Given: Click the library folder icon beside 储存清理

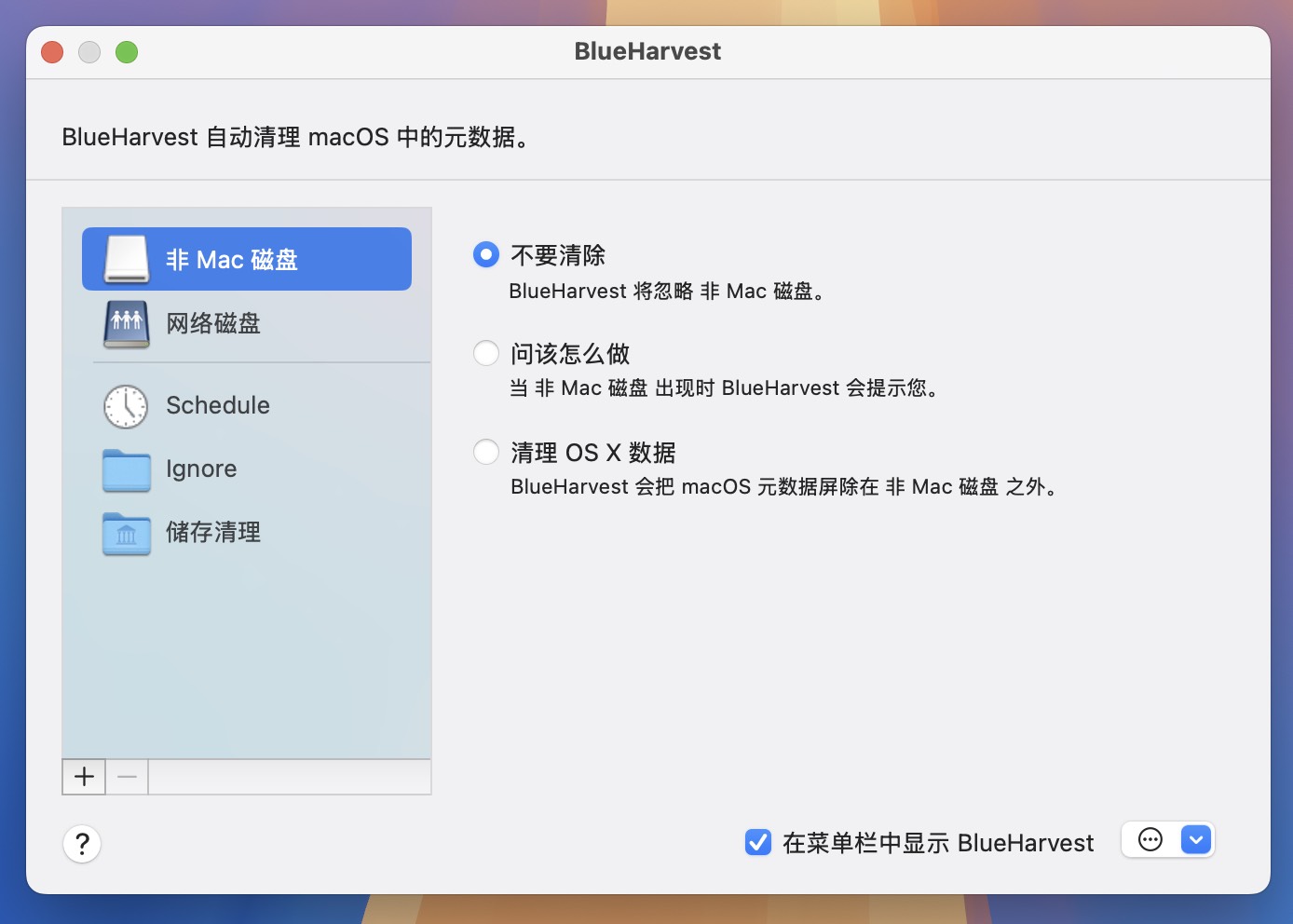Looking at the screenshot, I should [x=126, y=534].
